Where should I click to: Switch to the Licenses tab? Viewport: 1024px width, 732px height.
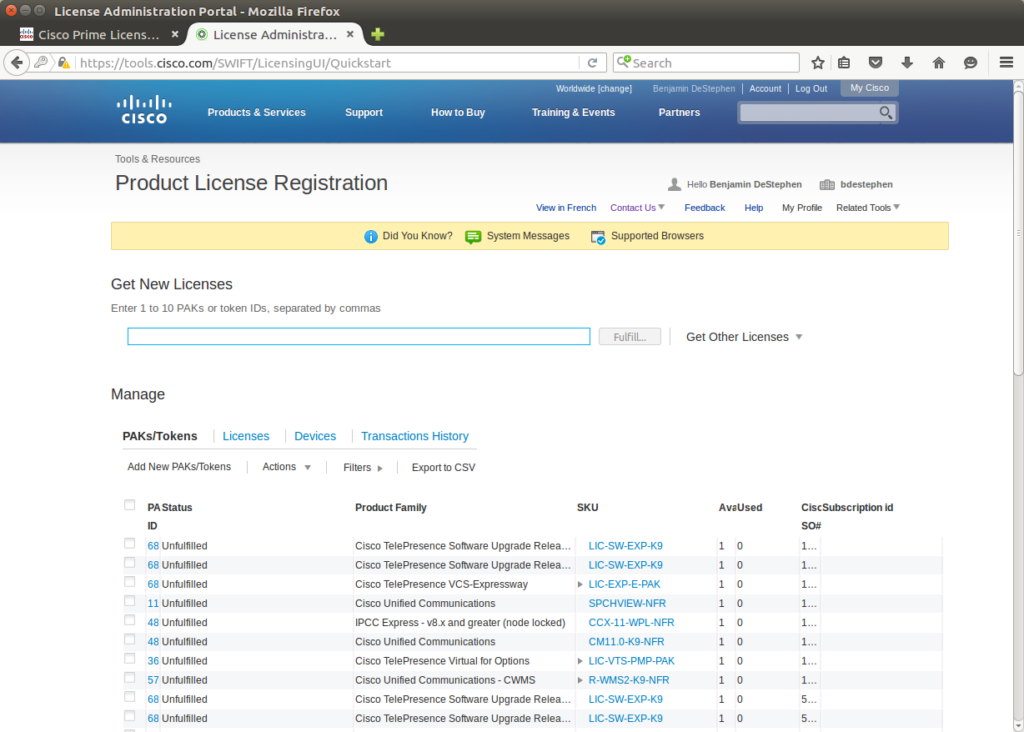[246, 436]
